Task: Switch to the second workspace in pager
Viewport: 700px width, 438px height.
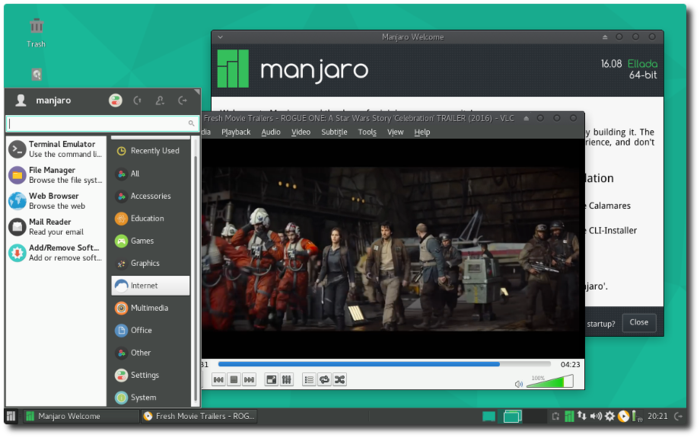Action: pyautogui.click(x=536, y=417)
